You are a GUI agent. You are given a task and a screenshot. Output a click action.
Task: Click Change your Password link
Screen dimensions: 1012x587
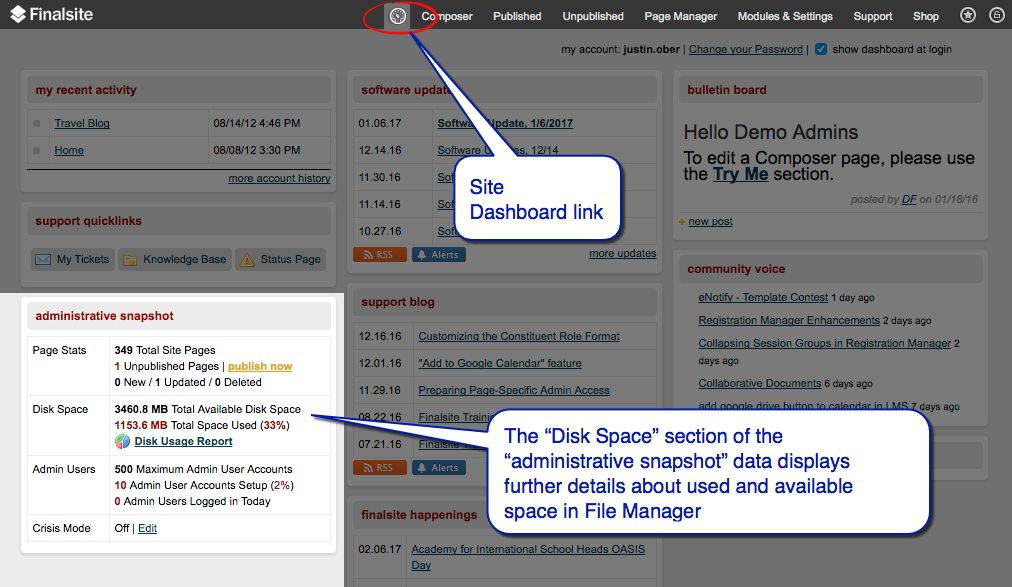[x=745, y=49]
